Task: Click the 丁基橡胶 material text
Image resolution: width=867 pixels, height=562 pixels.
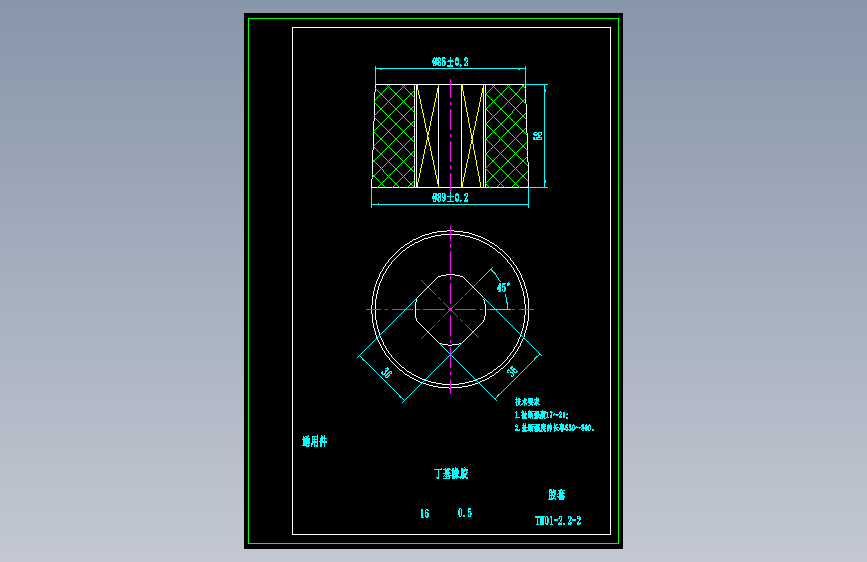Action: 451,473
